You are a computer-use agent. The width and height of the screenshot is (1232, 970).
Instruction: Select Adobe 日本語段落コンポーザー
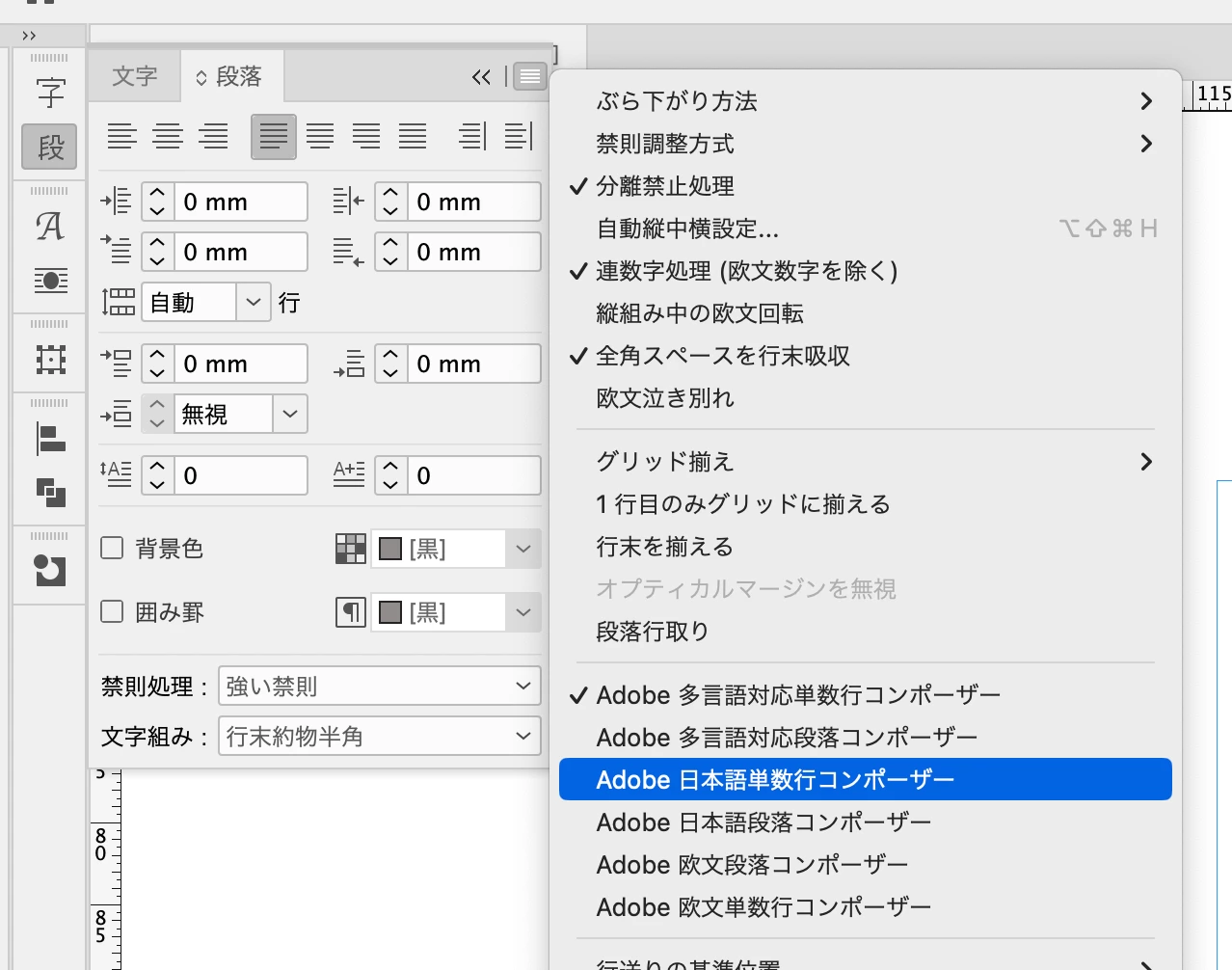(x=866, y=822)
